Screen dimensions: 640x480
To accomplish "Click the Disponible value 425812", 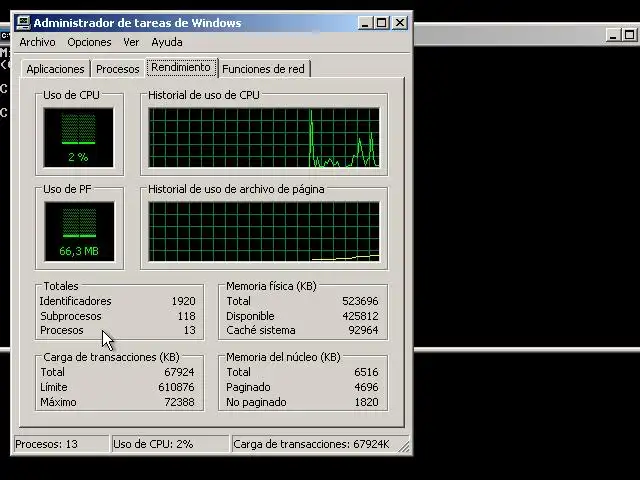I will point(360,316).
